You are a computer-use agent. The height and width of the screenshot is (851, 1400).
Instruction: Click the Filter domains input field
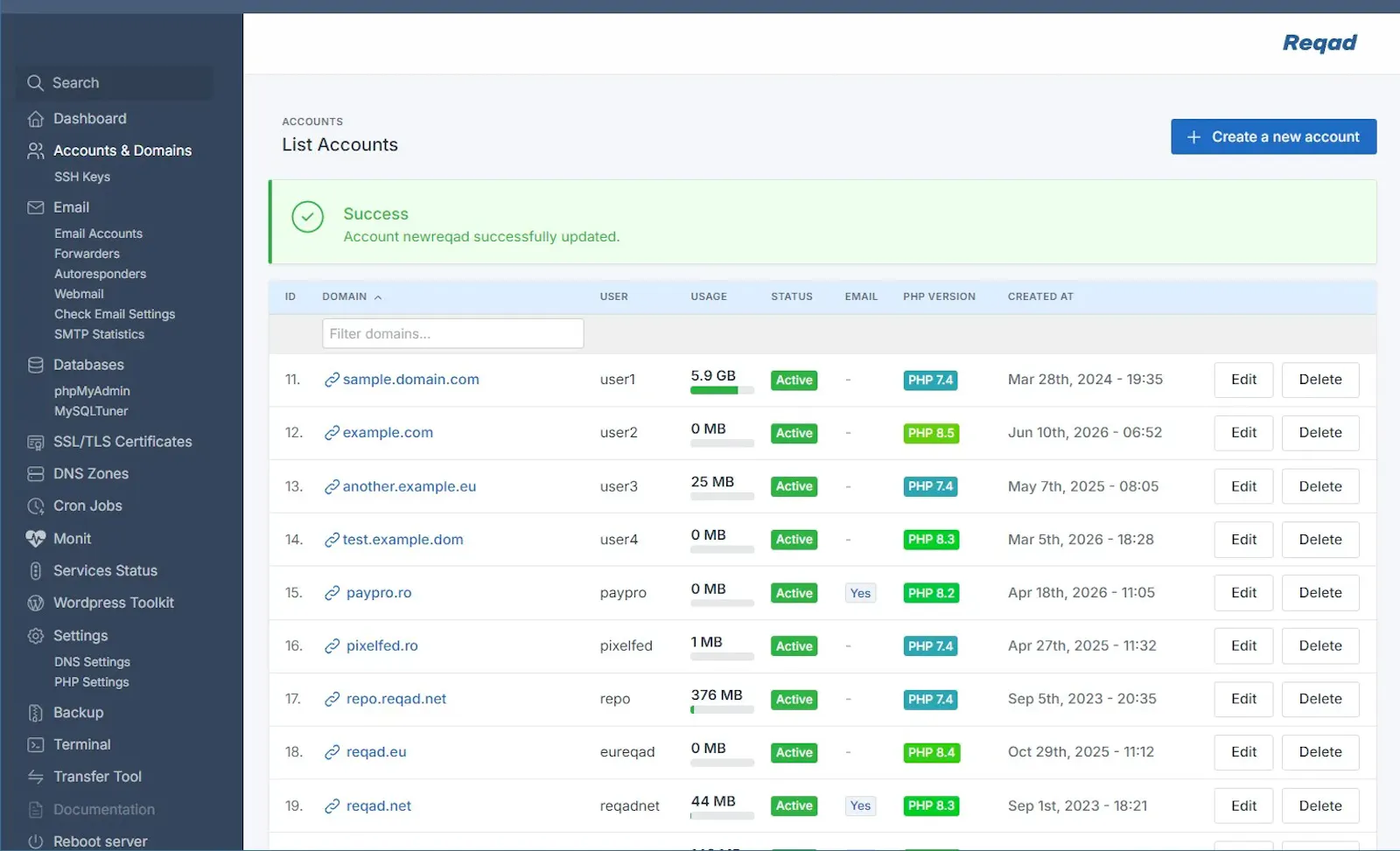(452, 334)
